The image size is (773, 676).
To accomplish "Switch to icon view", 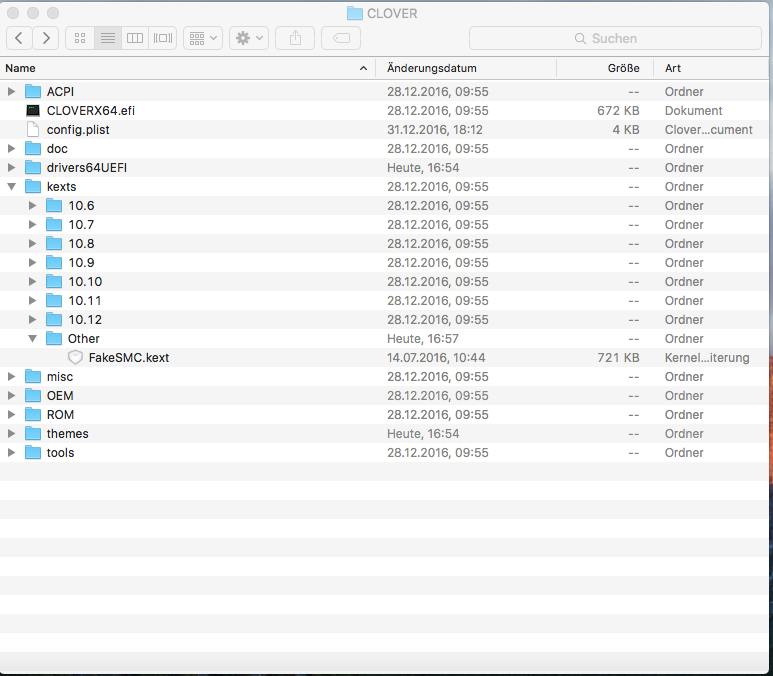I will click(80, 38).
